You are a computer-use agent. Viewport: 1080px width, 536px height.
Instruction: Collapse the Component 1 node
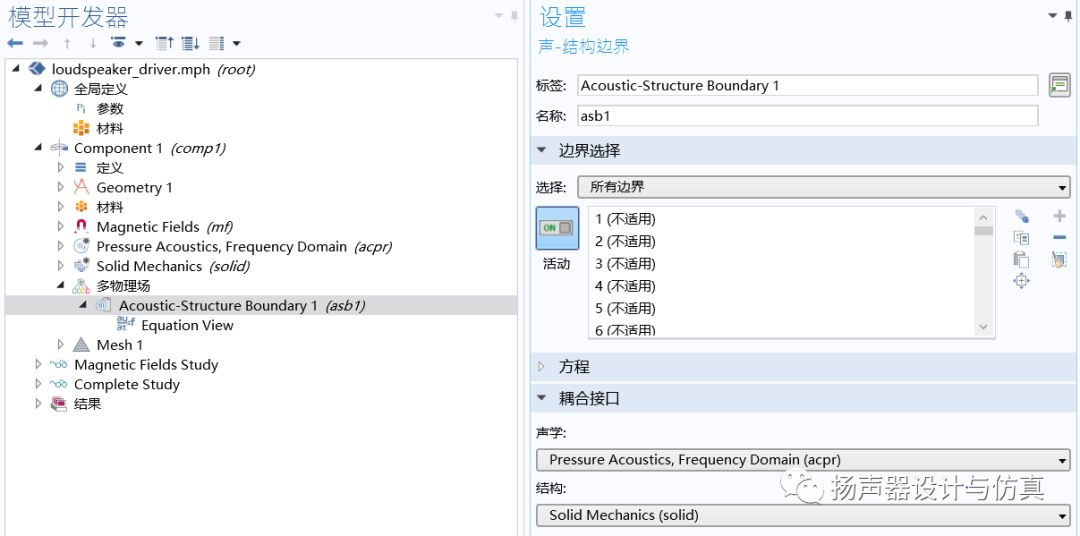coord(39,148)
